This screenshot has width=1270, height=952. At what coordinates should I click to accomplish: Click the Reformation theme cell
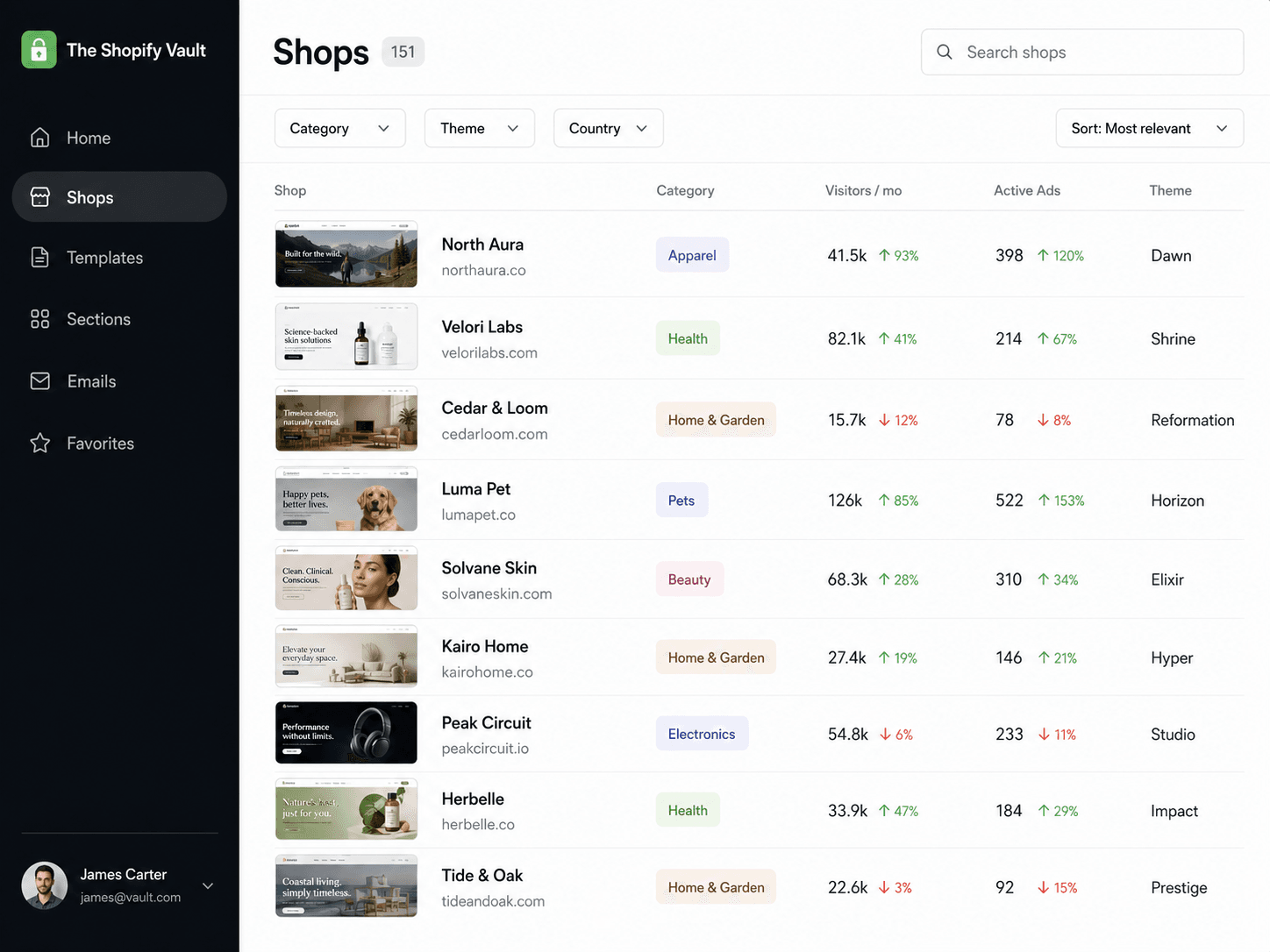pos(1193,420)
